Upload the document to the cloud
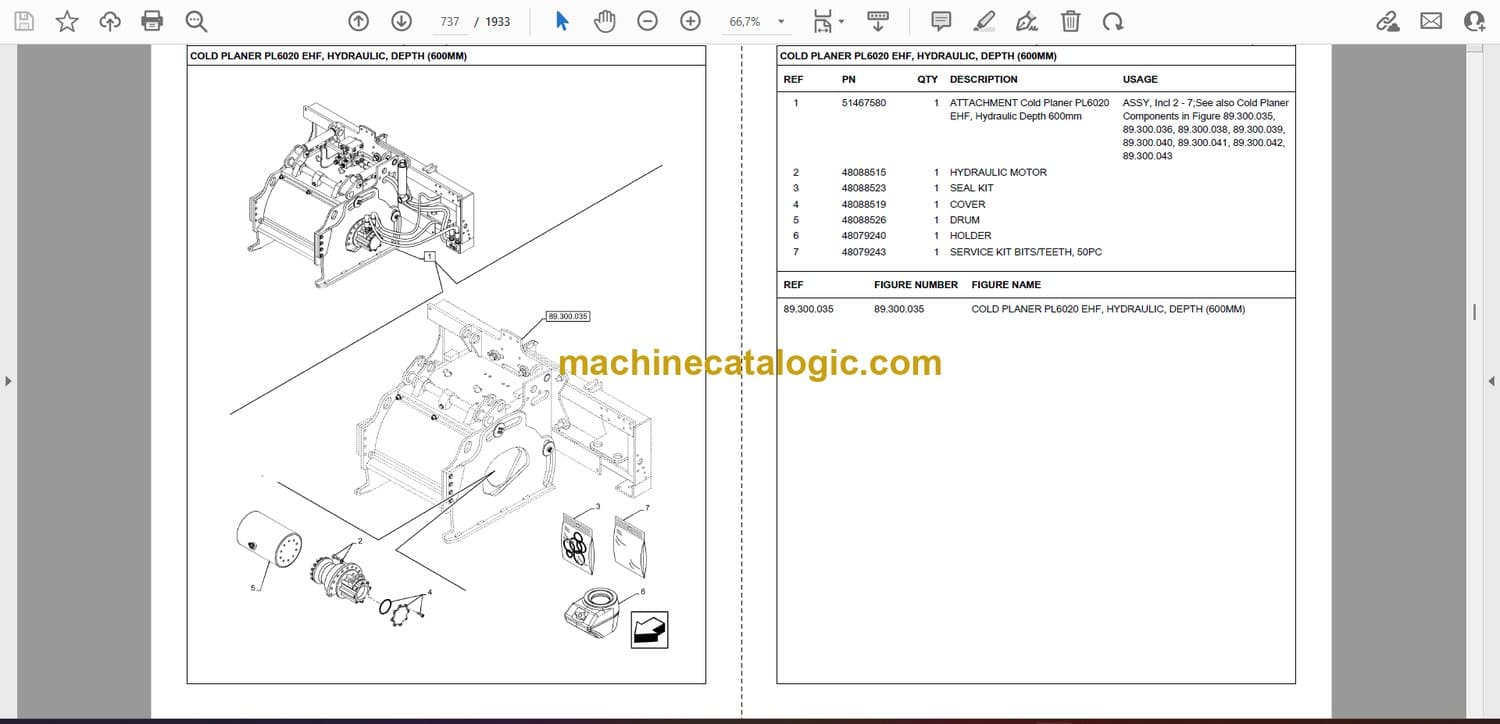1500x724 pixels. (110, 21)
